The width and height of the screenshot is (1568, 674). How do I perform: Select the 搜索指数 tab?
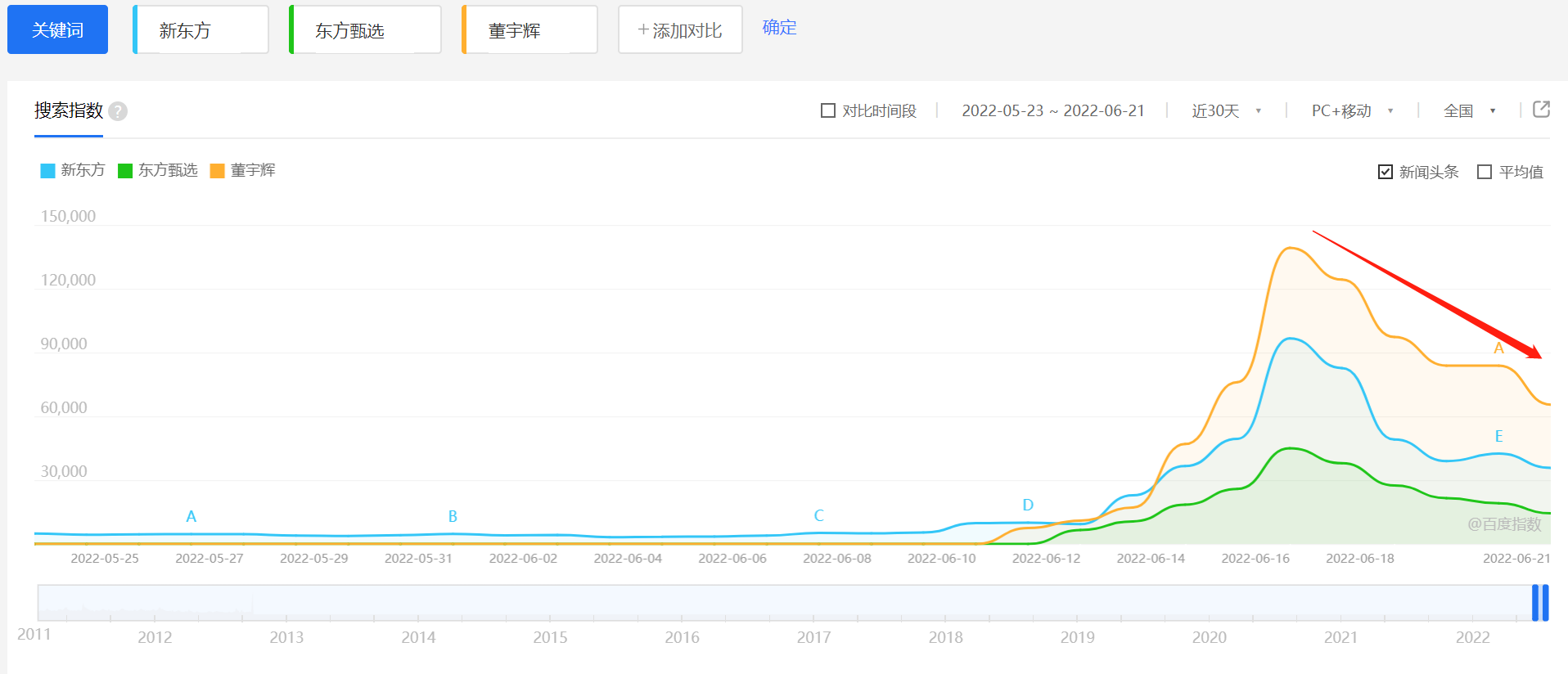[x=69, y=110]
